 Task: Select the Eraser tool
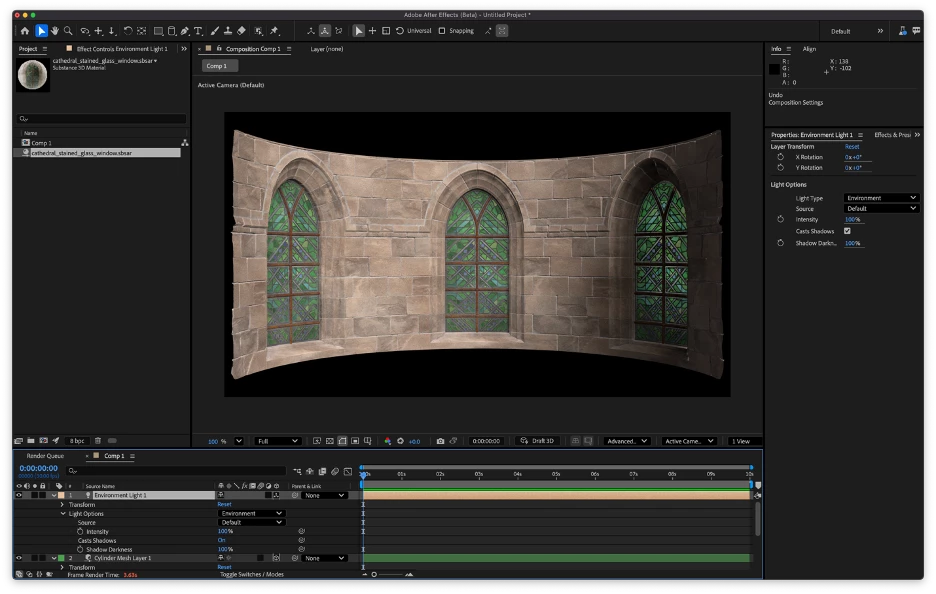pyautogui.click(x=242, y=31)
